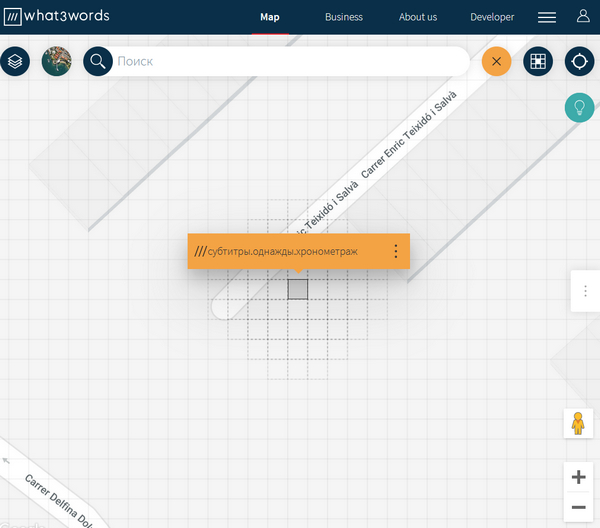Click the lightbulb tips button
This screenshot has width=600, height=528.
(x=579, y=107)
